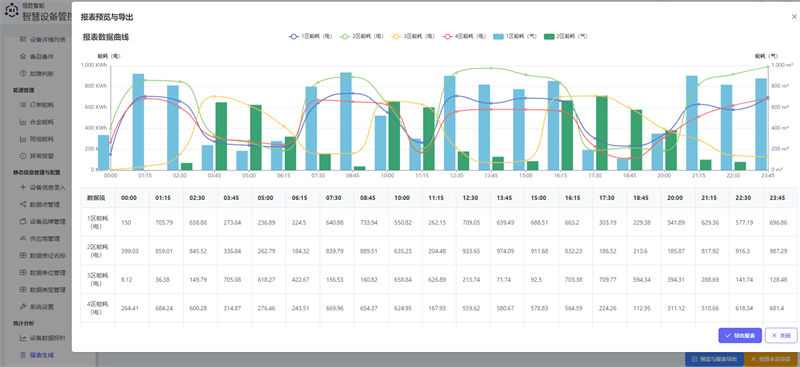Toggle the 1区能耗(电) blue line legend
Image resolution: width=800 pixels, height=367 pixels.
tap(311, 36)
